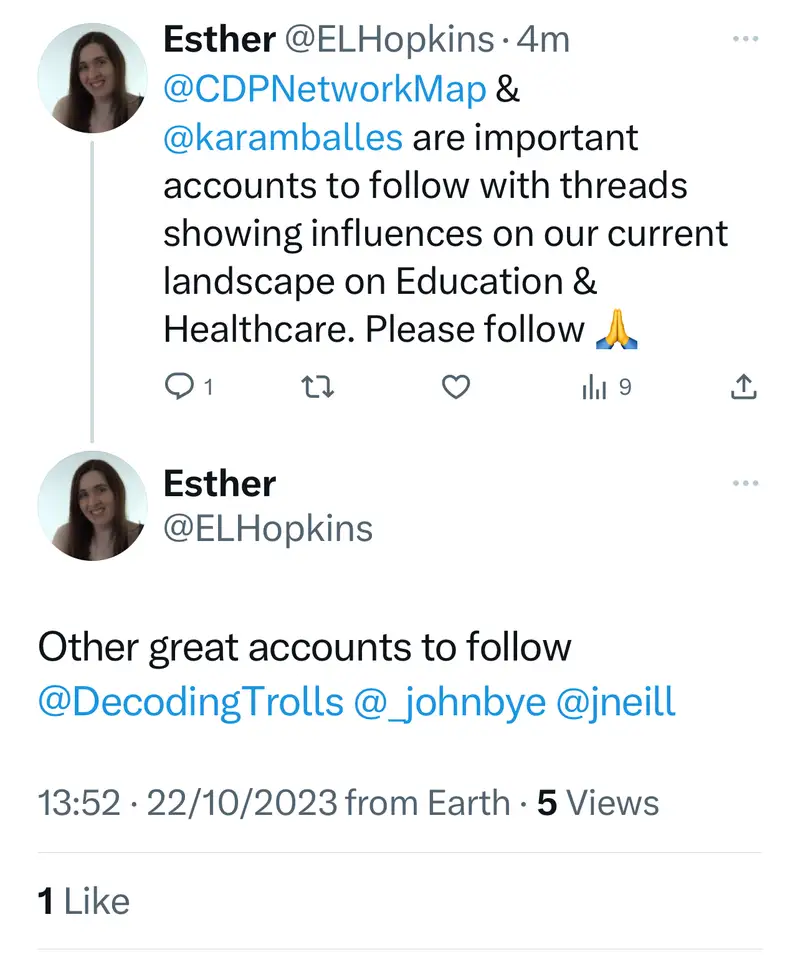This screenshot has height=955, width=800.
Task: Retweet Esther's first tweet
Action: (x=317, y=386)
